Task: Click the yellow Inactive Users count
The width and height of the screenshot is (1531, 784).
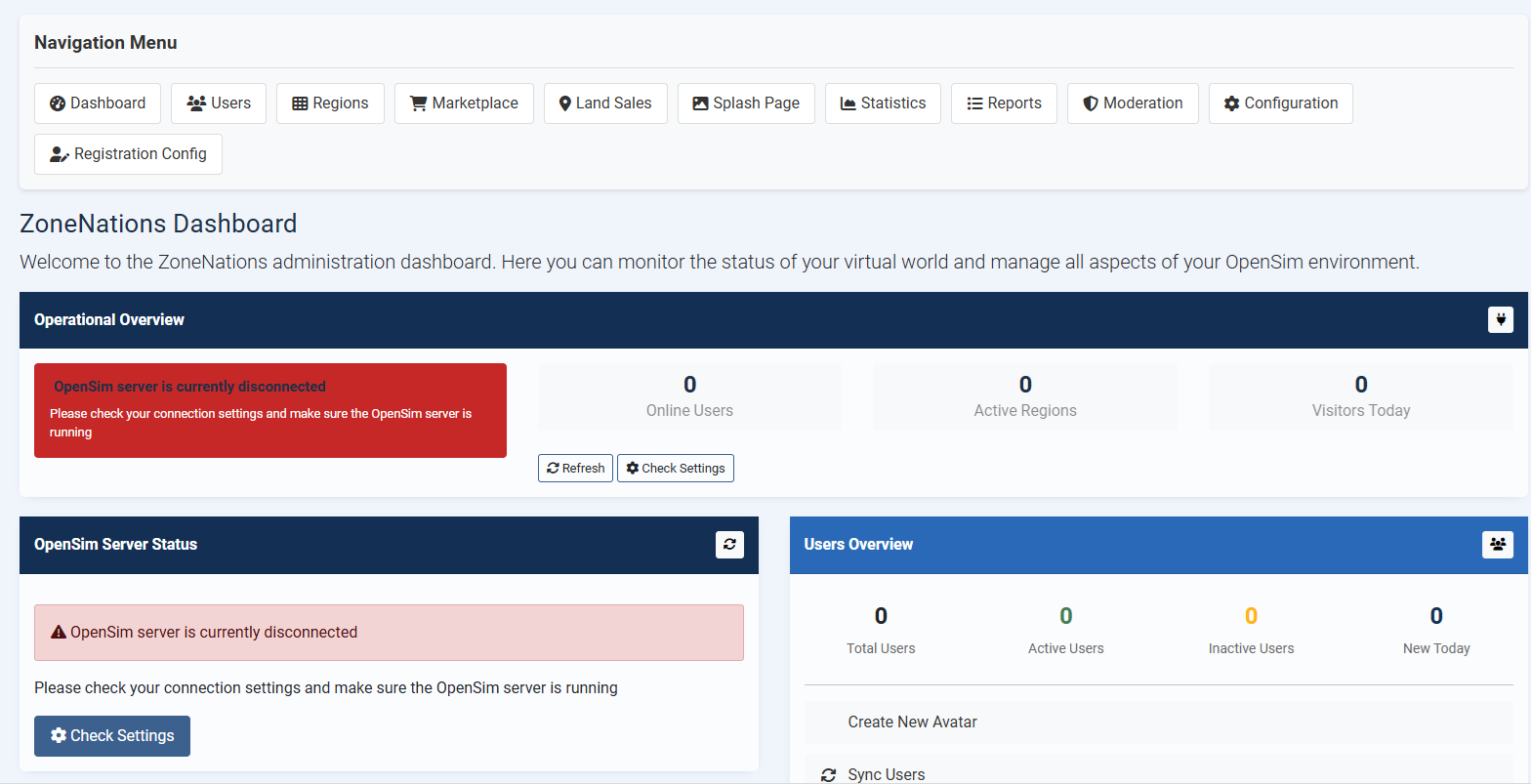Action: (x=1251, y=616)
